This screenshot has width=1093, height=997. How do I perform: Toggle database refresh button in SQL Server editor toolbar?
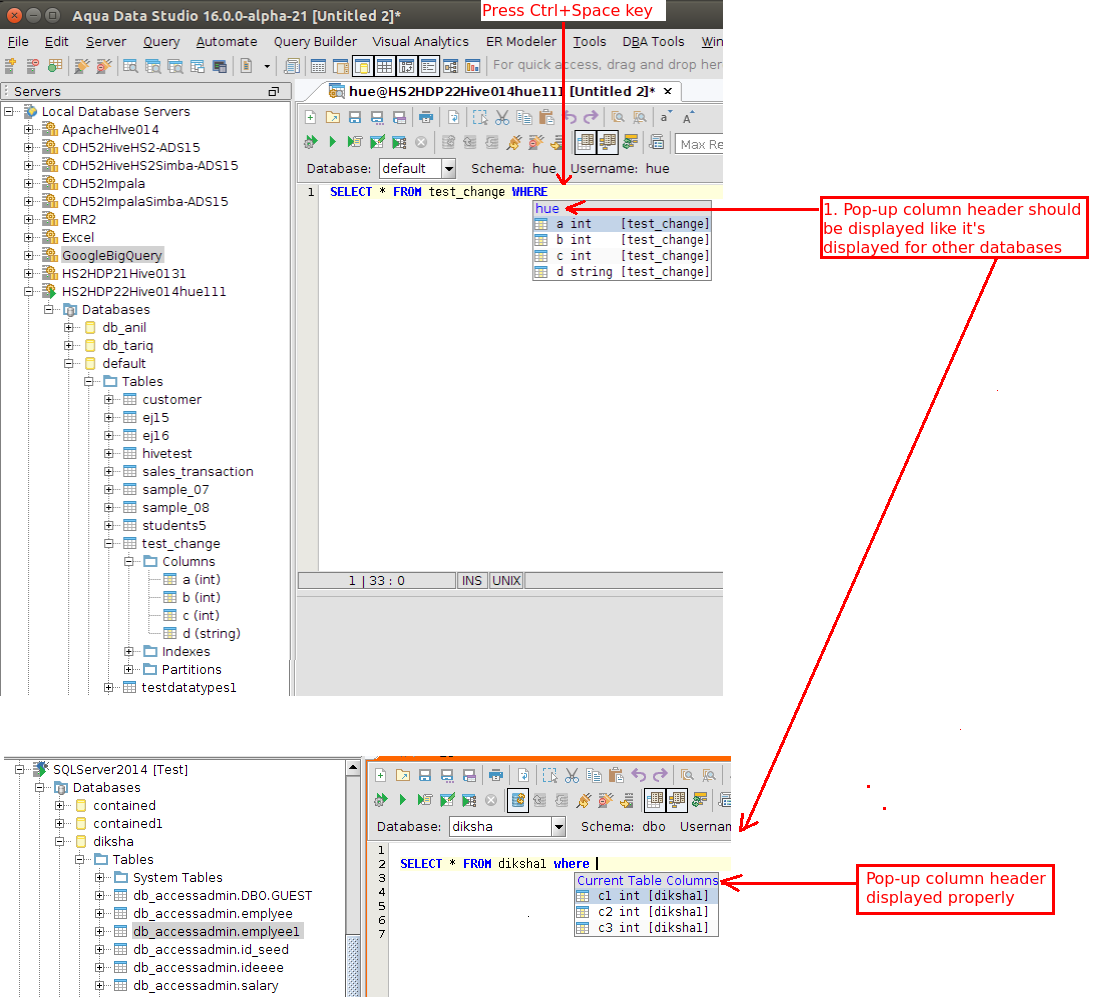tap(517, 800)
